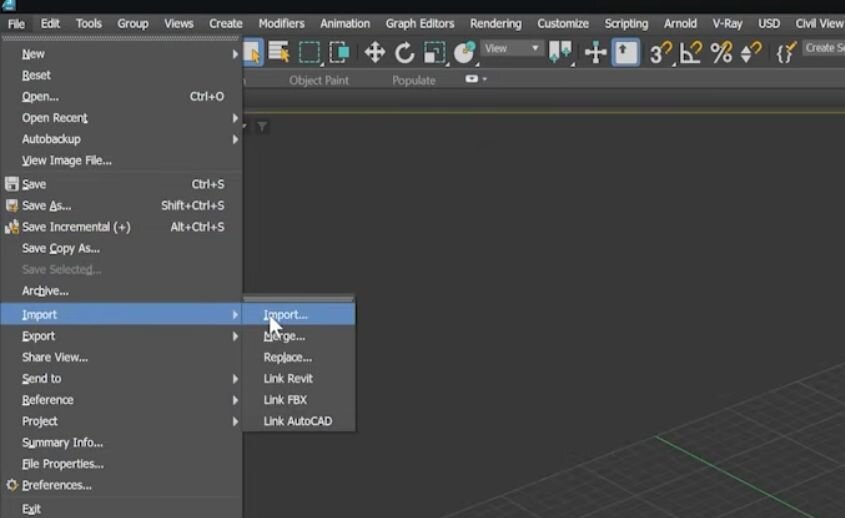Image resolution: width=845 pixels, height=518 pixels.
Task: Click the curly-brace Edit Named Selection icon
Action: (x=786, y=53)
